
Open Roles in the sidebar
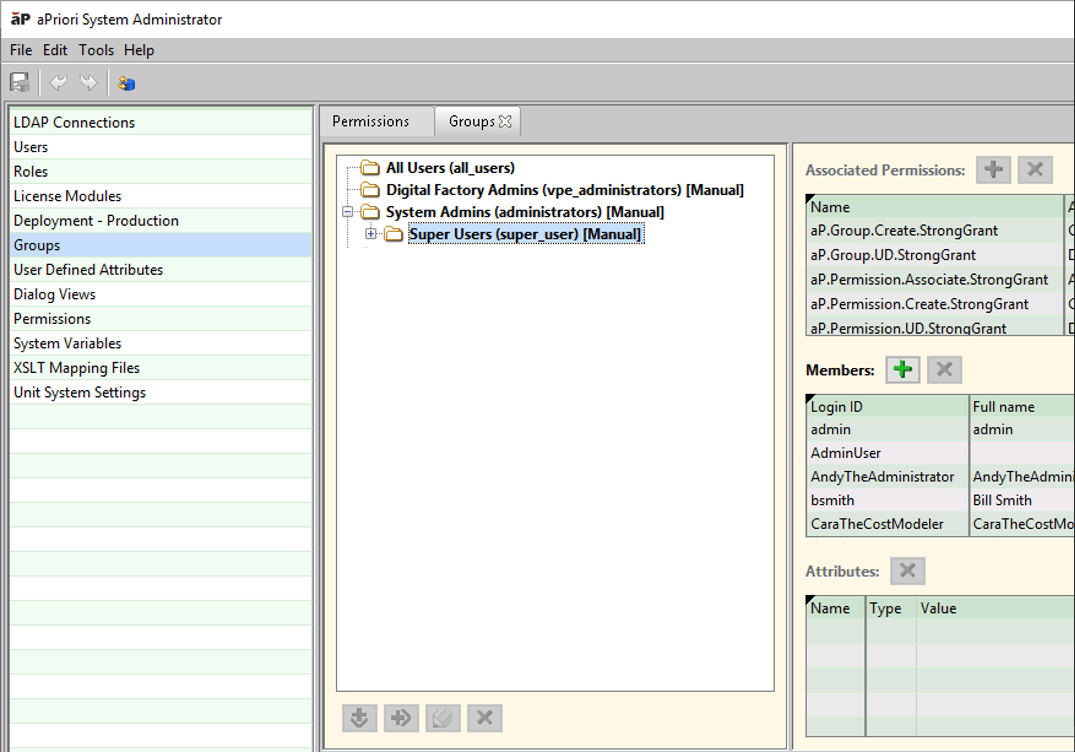coord(160,171)
